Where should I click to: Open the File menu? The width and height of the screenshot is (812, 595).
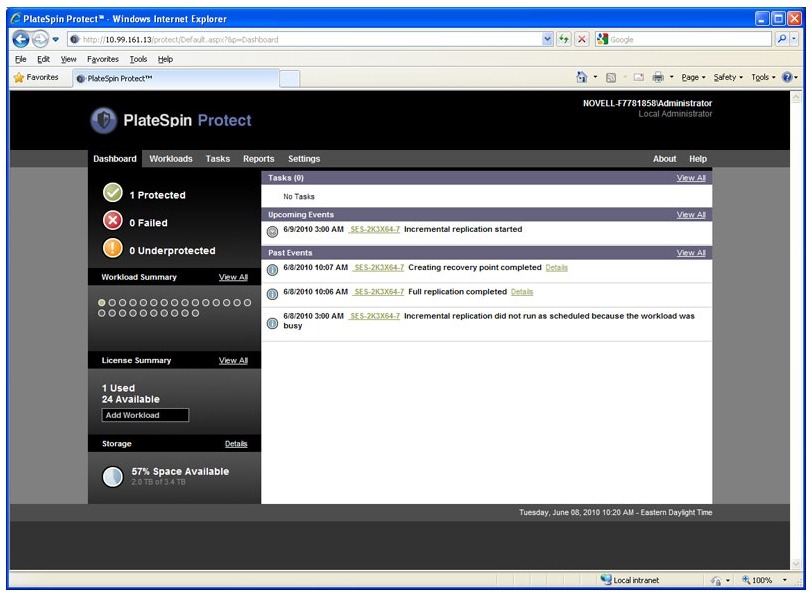click(x=20, y=59)
